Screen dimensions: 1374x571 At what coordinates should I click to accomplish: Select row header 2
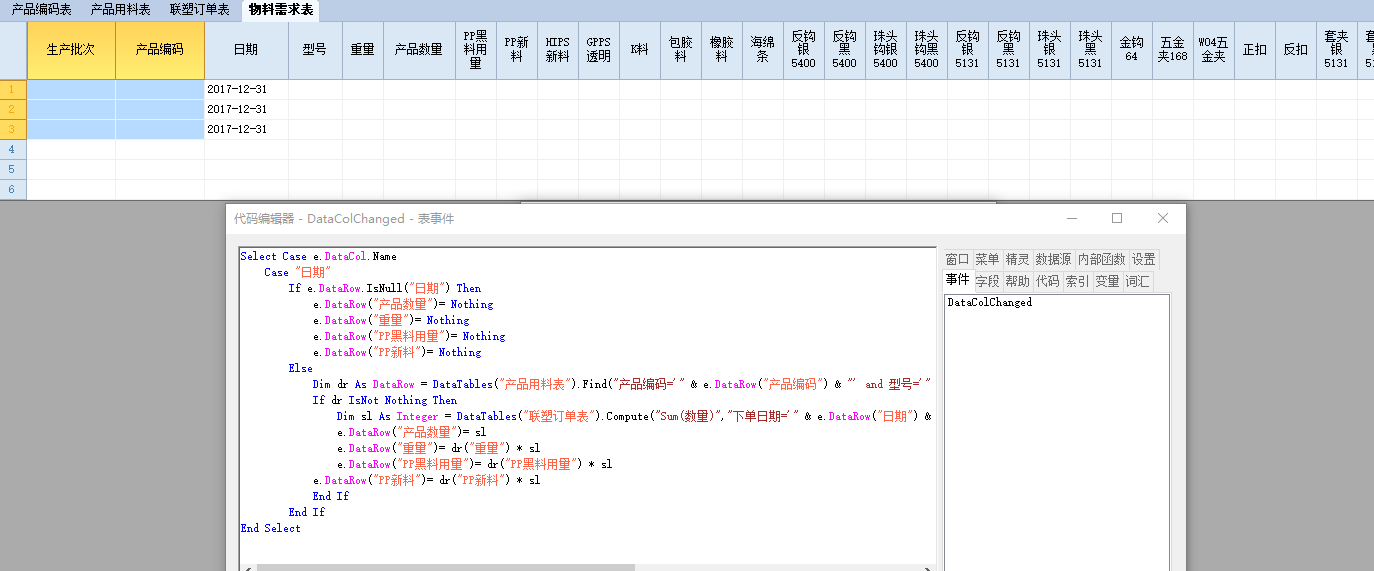click(x=13, y=109)
